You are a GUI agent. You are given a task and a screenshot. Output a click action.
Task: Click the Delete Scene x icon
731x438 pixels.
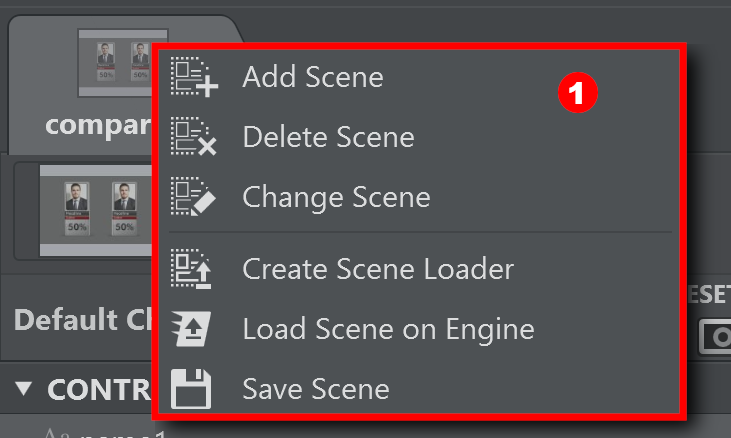tap(193, 137)
